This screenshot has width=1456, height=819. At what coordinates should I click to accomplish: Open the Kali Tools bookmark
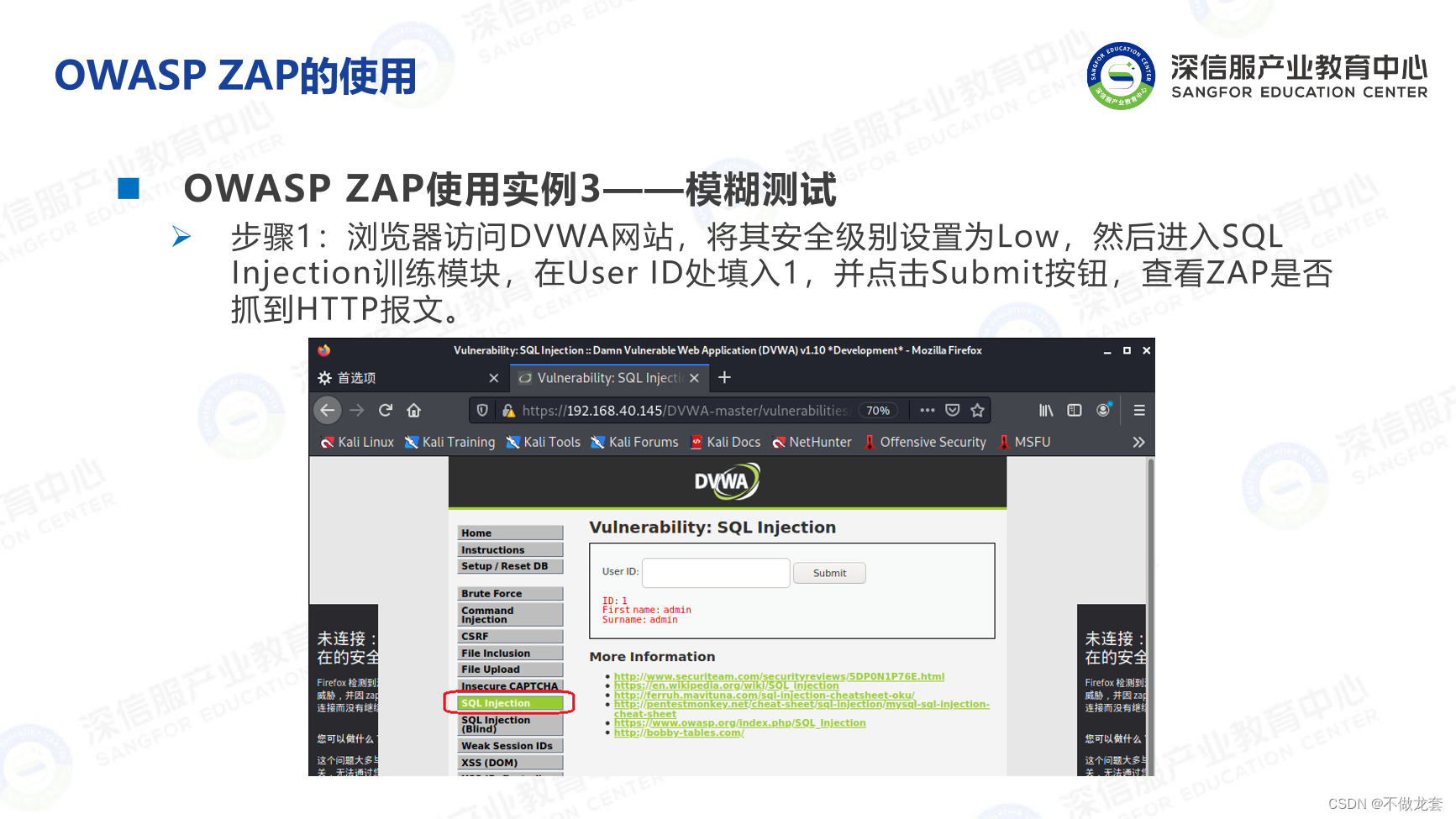pyautogui.click(x=543, y=442)
